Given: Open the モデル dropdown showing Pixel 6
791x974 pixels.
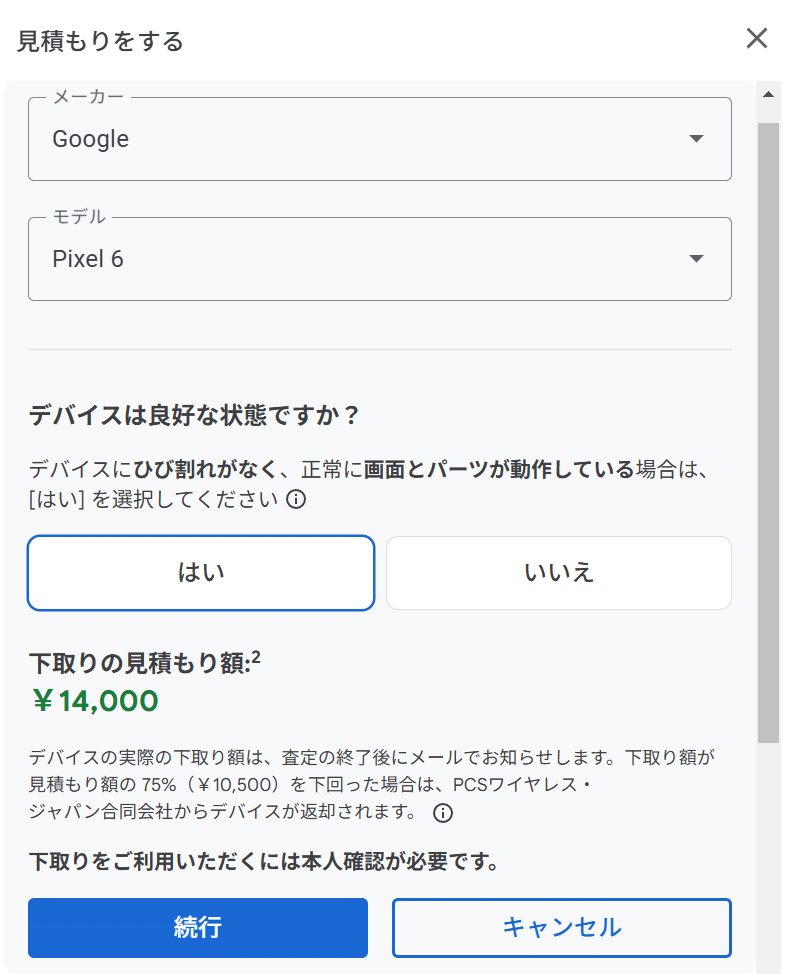Looking at the screenshot, I should [x=380, y=258].
